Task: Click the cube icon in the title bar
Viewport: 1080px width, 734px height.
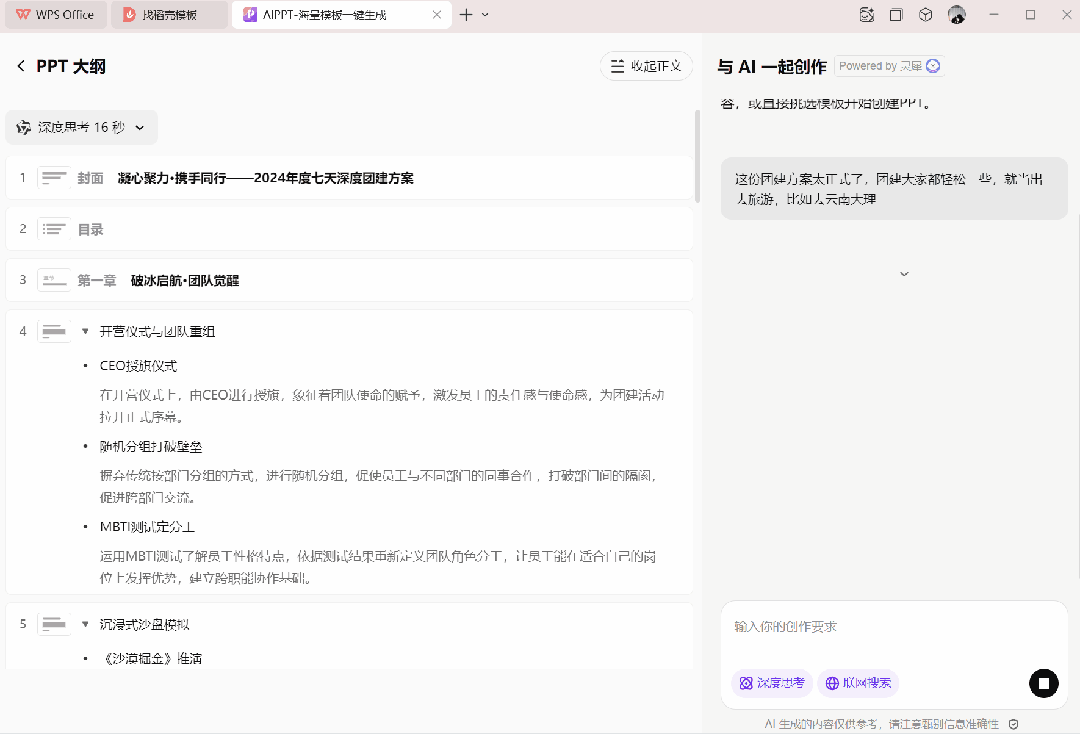Action: [926, 15]
